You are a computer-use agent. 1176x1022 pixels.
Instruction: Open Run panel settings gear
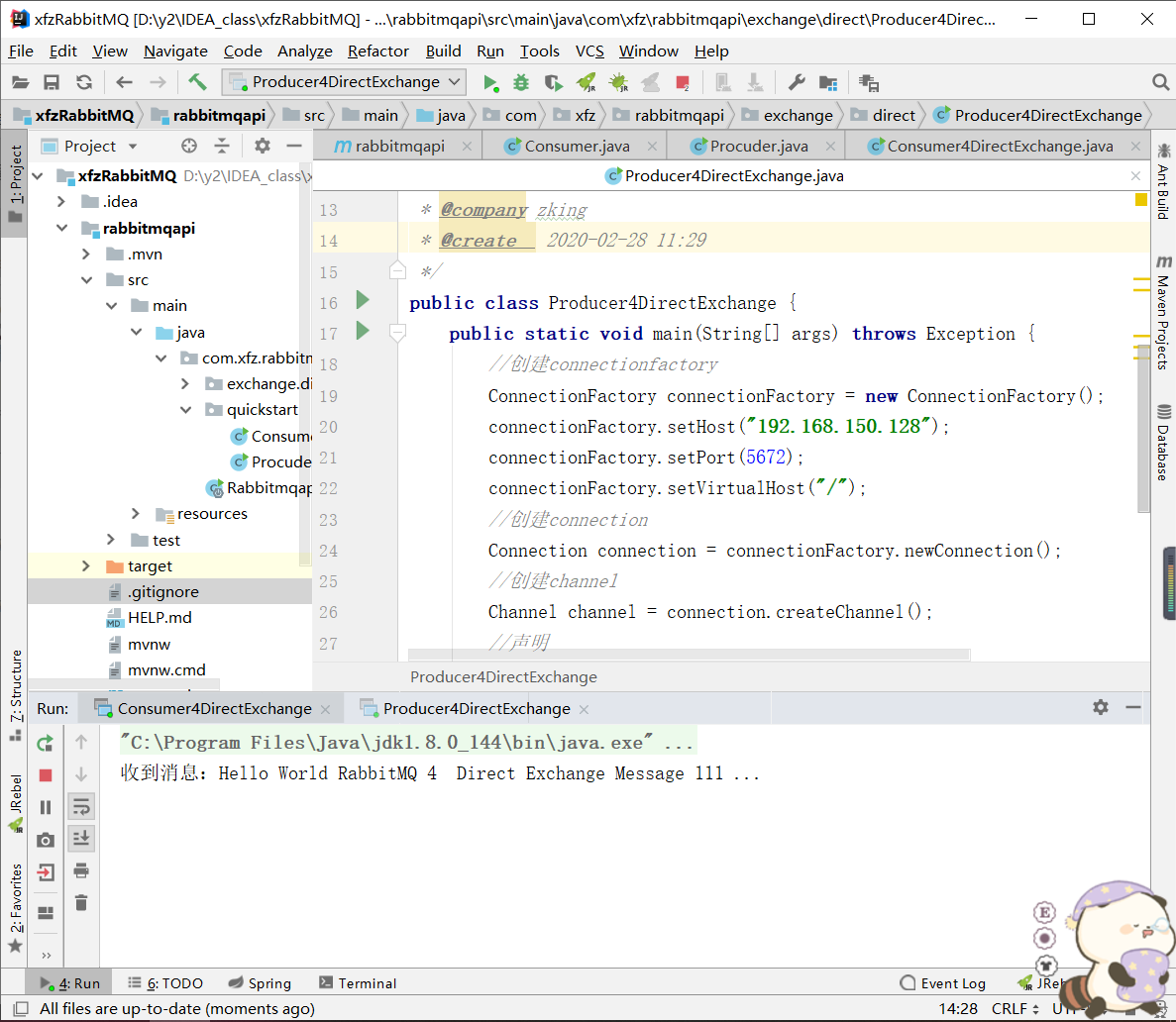(x=1101, y=707)
